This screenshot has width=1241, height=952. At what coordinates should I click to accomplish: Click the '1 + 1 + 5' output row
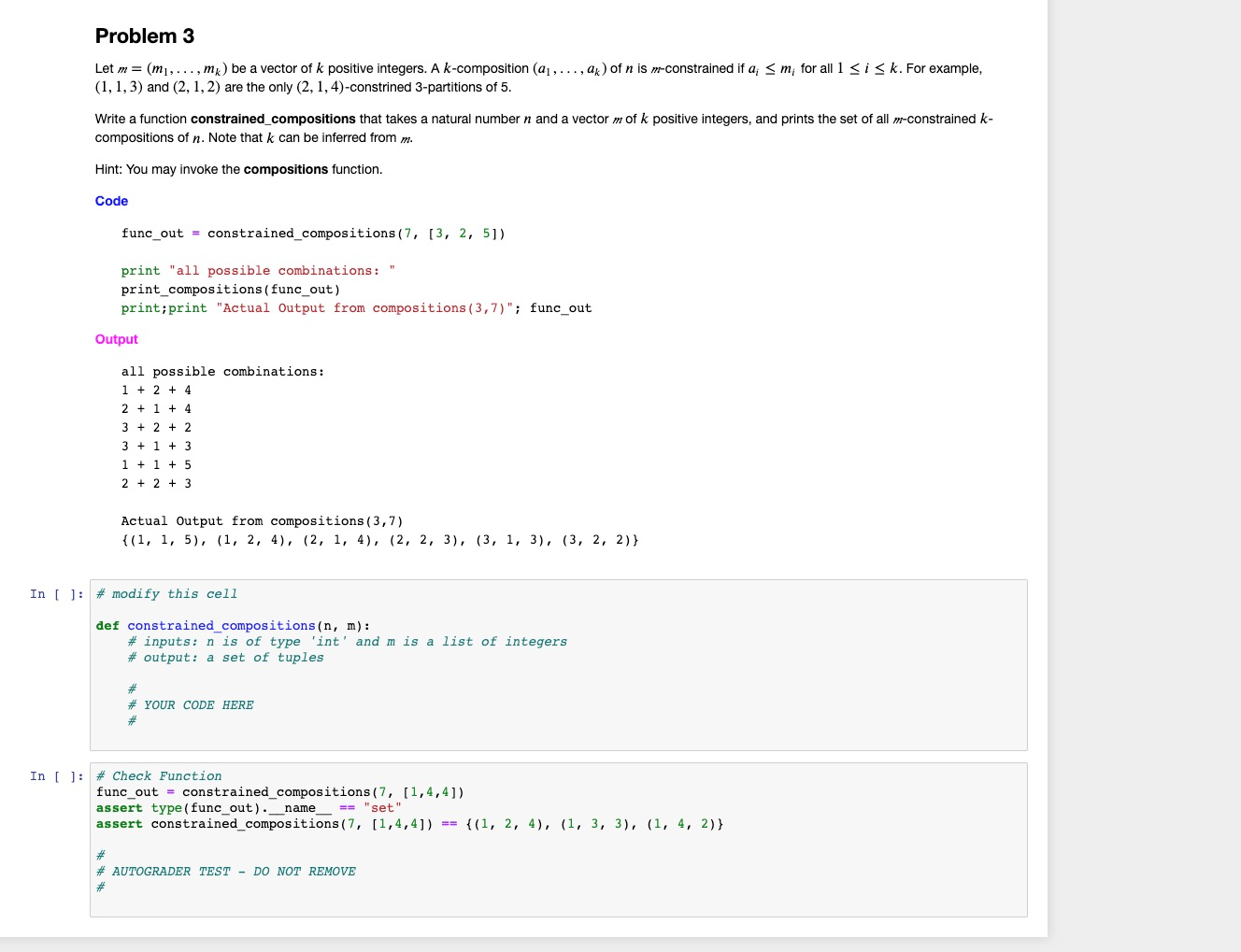click(156, 465)
